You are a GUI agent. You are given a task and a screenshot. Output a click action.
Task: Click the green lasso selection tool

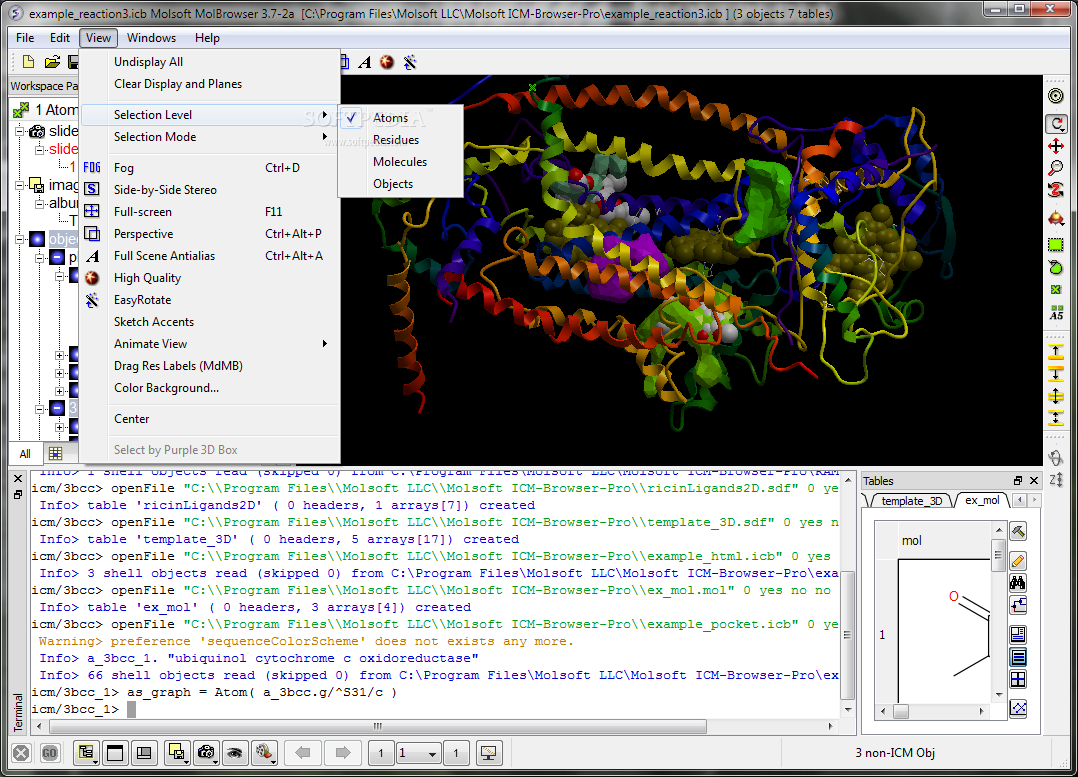(x=1055, y=267)
